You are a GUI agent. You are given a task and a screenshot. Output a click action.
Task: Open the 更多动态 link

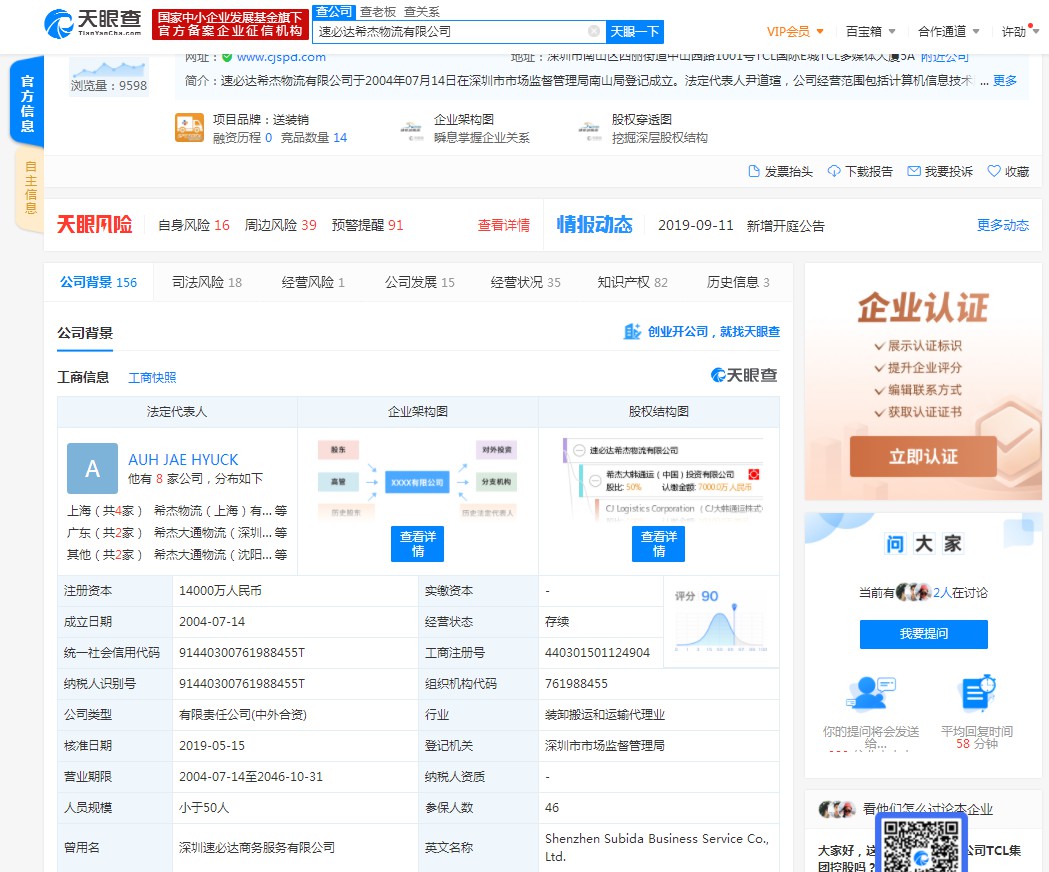pos(1003,226)
